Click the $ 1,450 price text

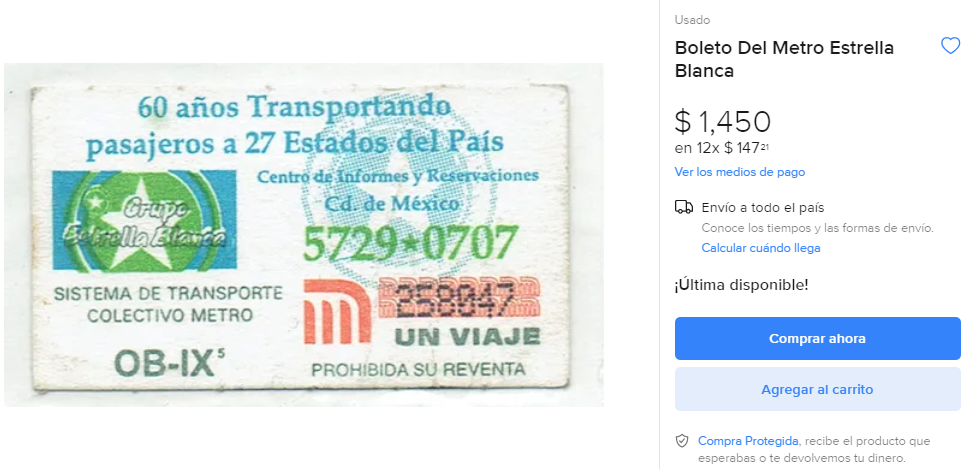722,121
